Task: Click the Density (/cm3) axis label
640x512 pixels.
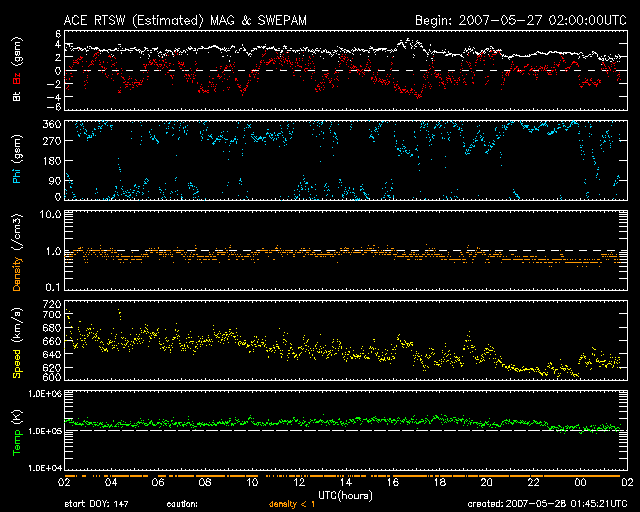Action: point(17,256)
